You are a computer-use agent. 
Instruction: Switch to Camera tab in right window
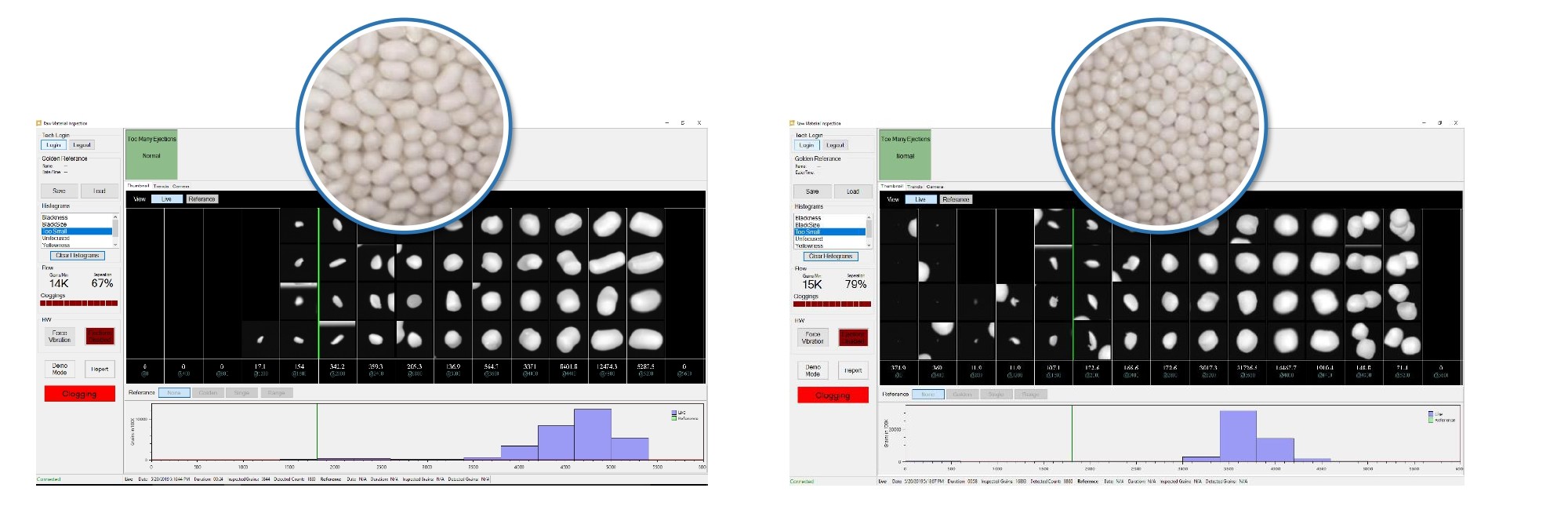(935, 187)
